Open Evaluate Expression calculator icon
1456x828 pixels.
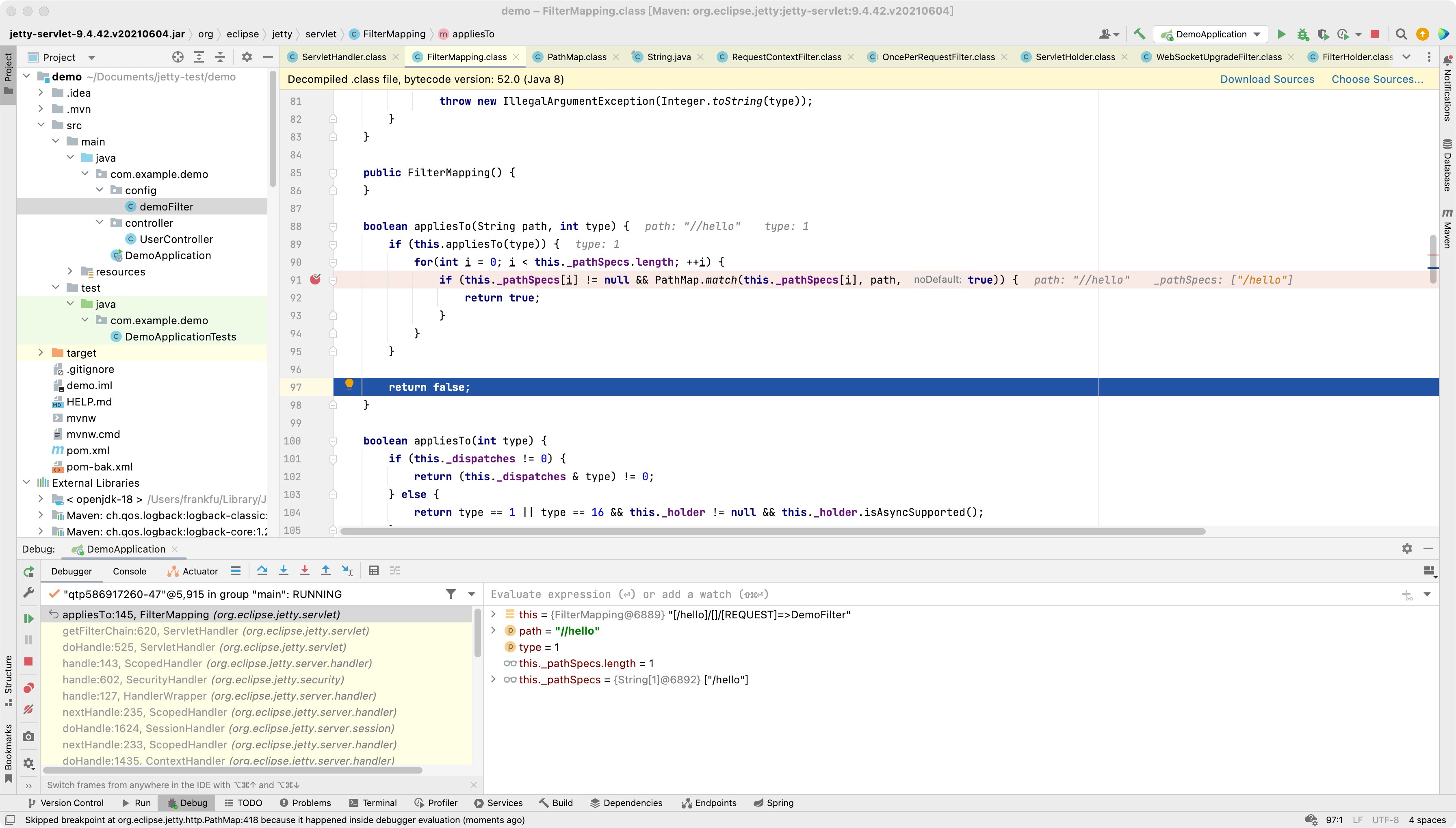pyautogui.click(x=373, y=570)
